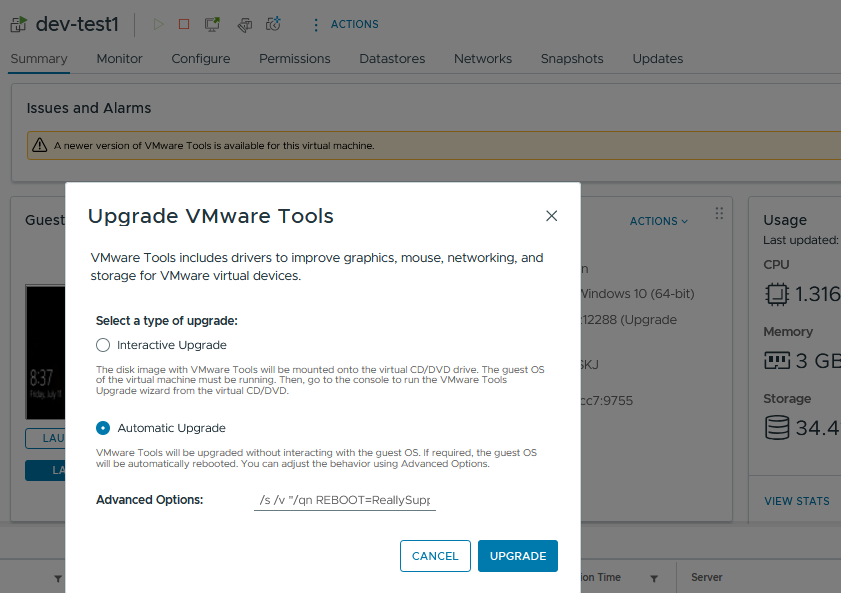Switch to the Summary tab
This screenshot has height=593, width=841.
tap(39, 58)
